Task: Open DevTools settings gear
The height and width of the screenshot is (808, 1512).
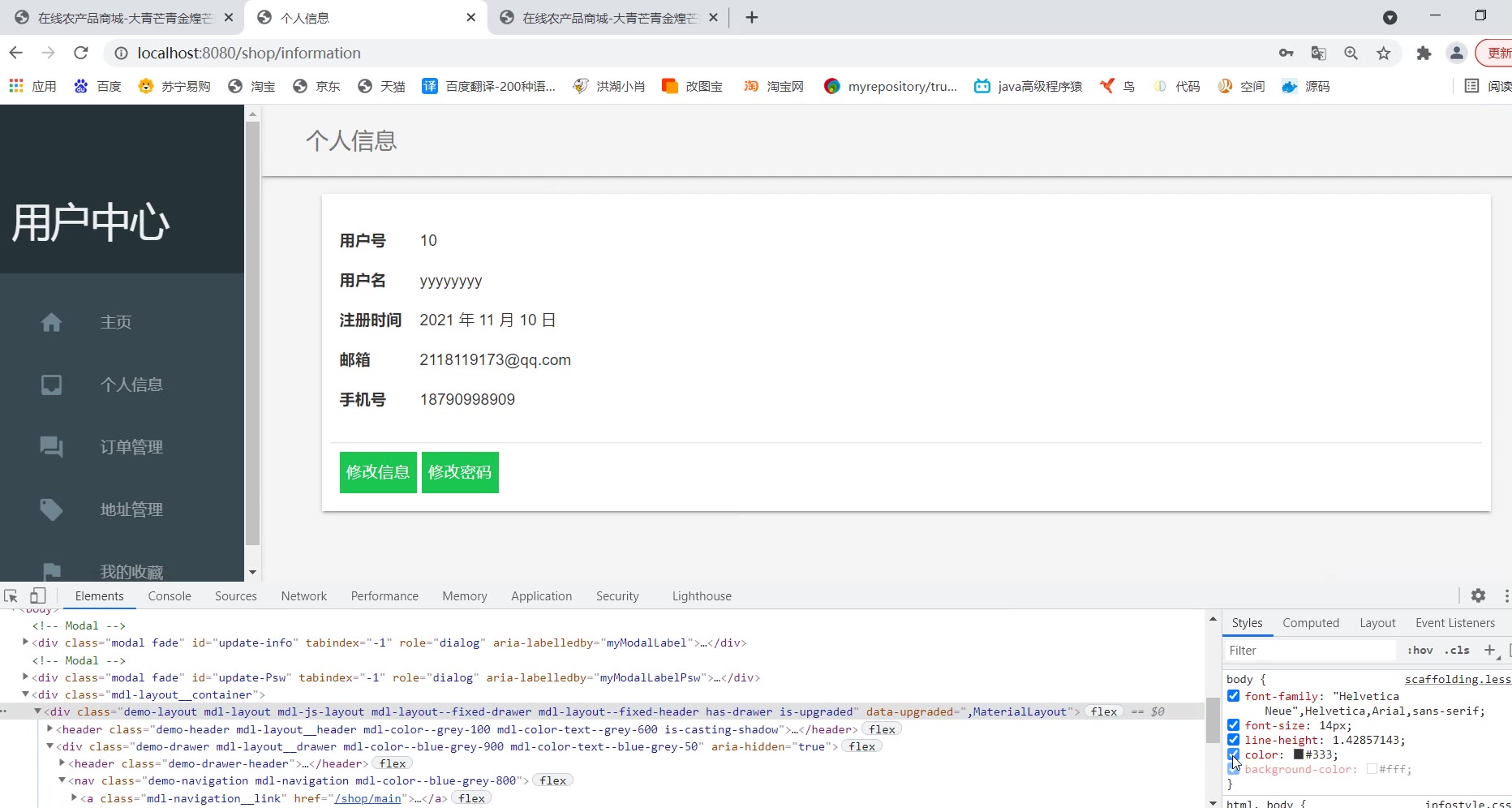Action: click(1478, 595)
